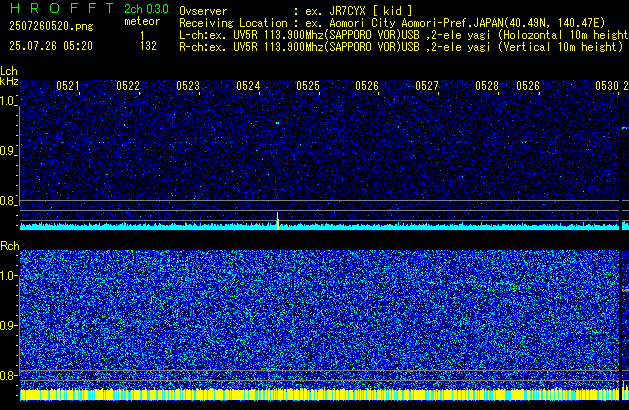Viewport: 629px width, 410px height.
Task: Click the 'meteor' label
Action: tap(142, 21)
